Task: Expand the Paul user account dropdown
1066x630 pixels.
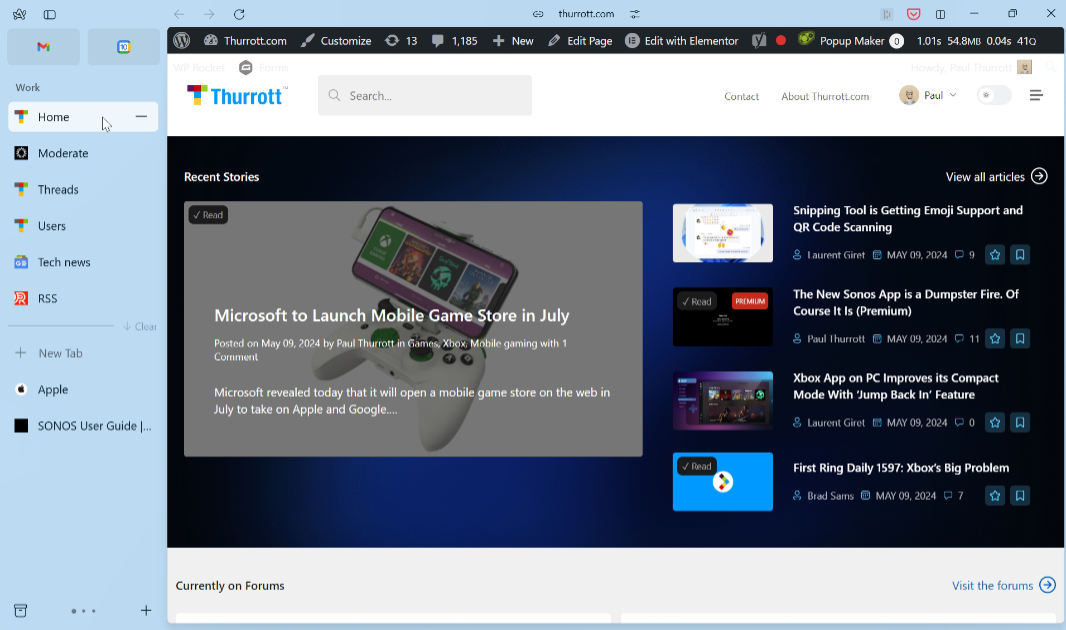Action: (928, 96)
